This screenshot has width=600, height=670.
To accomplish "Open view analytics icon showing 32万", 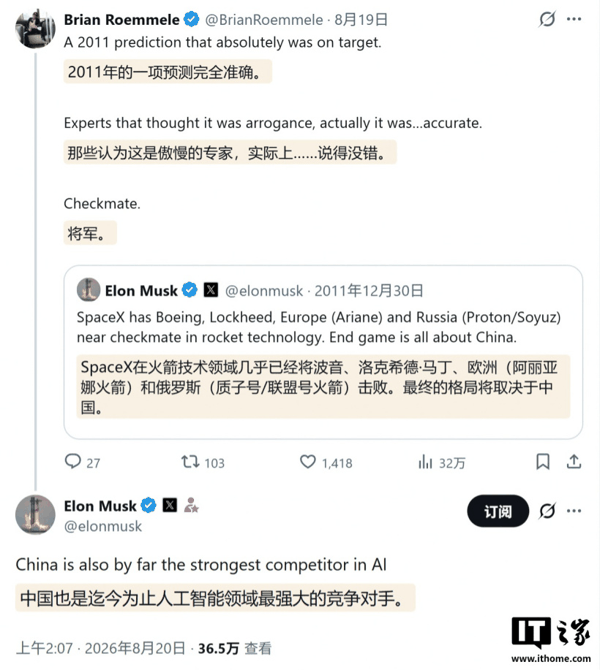I will (x=425, y=462).
